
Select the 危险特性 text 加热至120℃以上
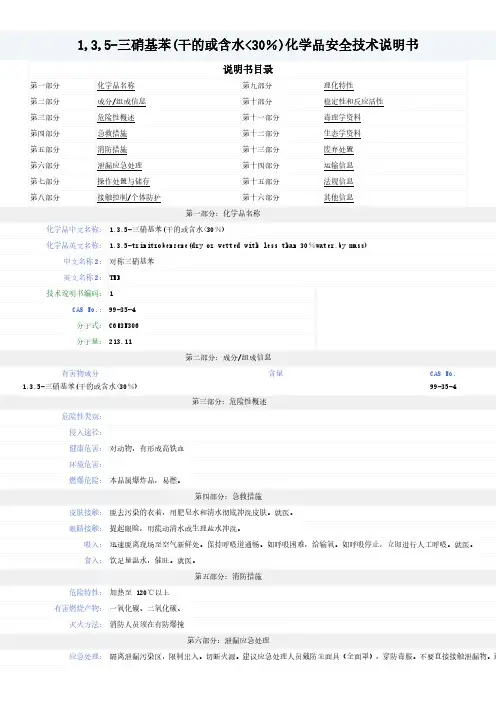click(x=139, y=592)
